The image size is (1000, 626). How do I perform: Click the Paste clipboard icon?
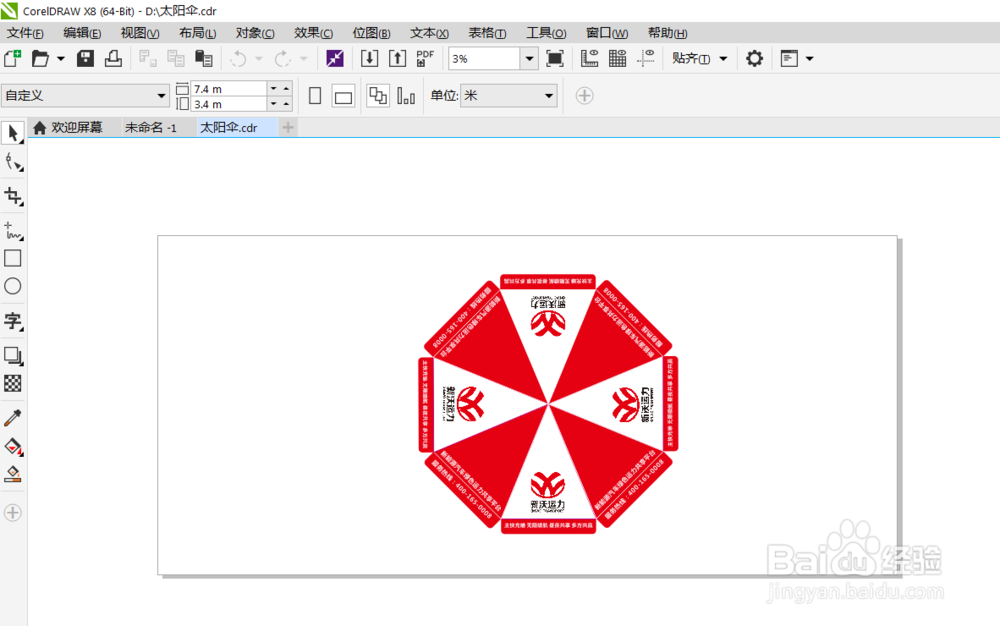pyautogui.click(x=203, y=59)
